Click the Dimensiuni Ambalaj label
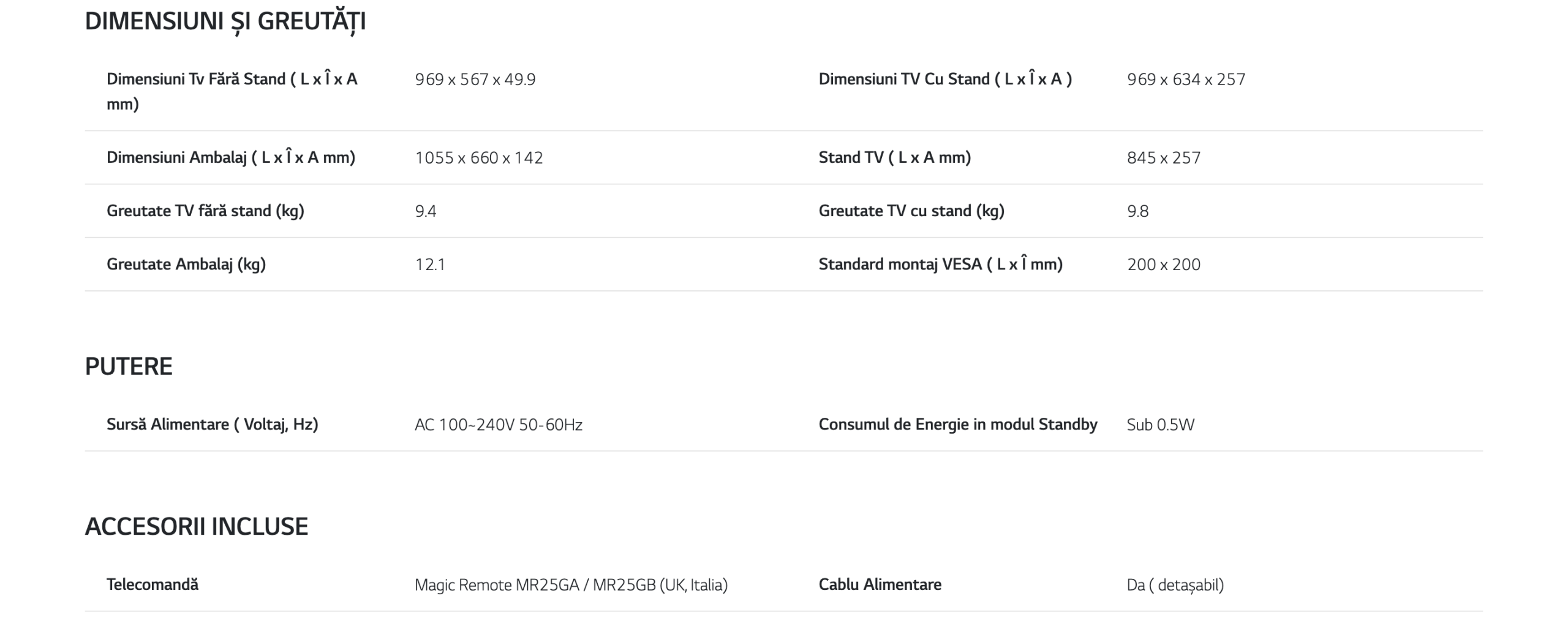Screen dimensions: 1568x634 click(230, 157)
